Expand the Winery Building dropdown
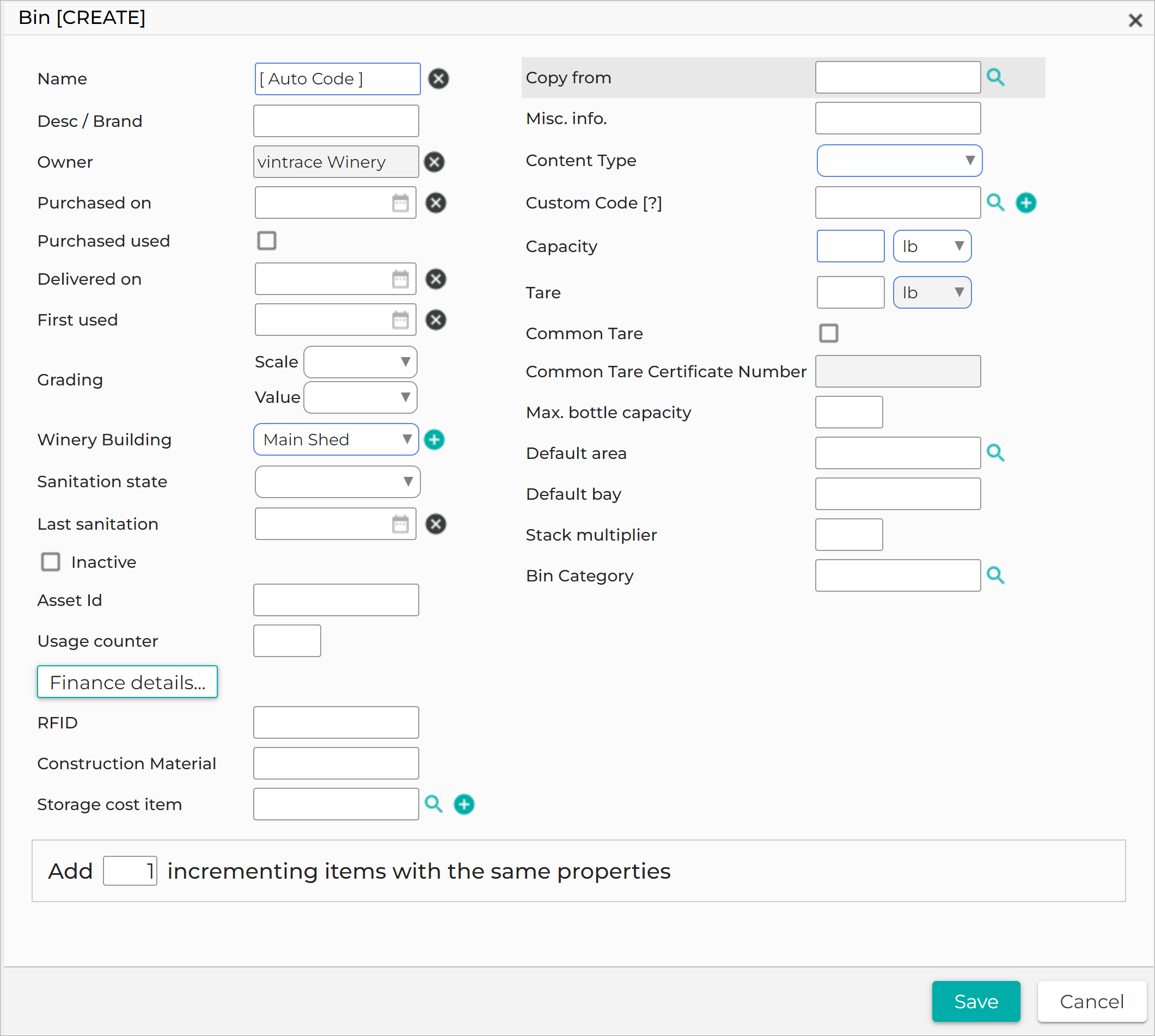The height and width of the screenshot is (1036, 1155). point(336,439)
